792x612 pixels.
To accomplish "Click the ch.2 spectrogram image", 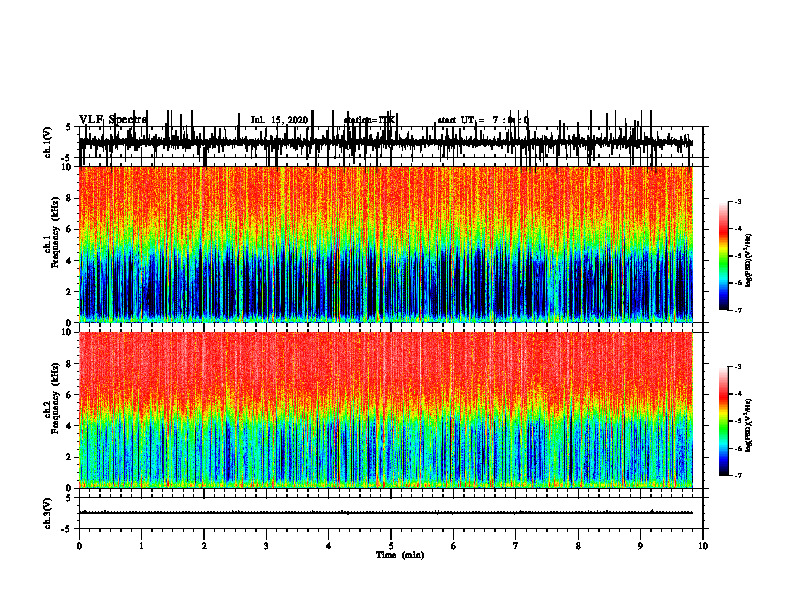I will pos(386,410).
